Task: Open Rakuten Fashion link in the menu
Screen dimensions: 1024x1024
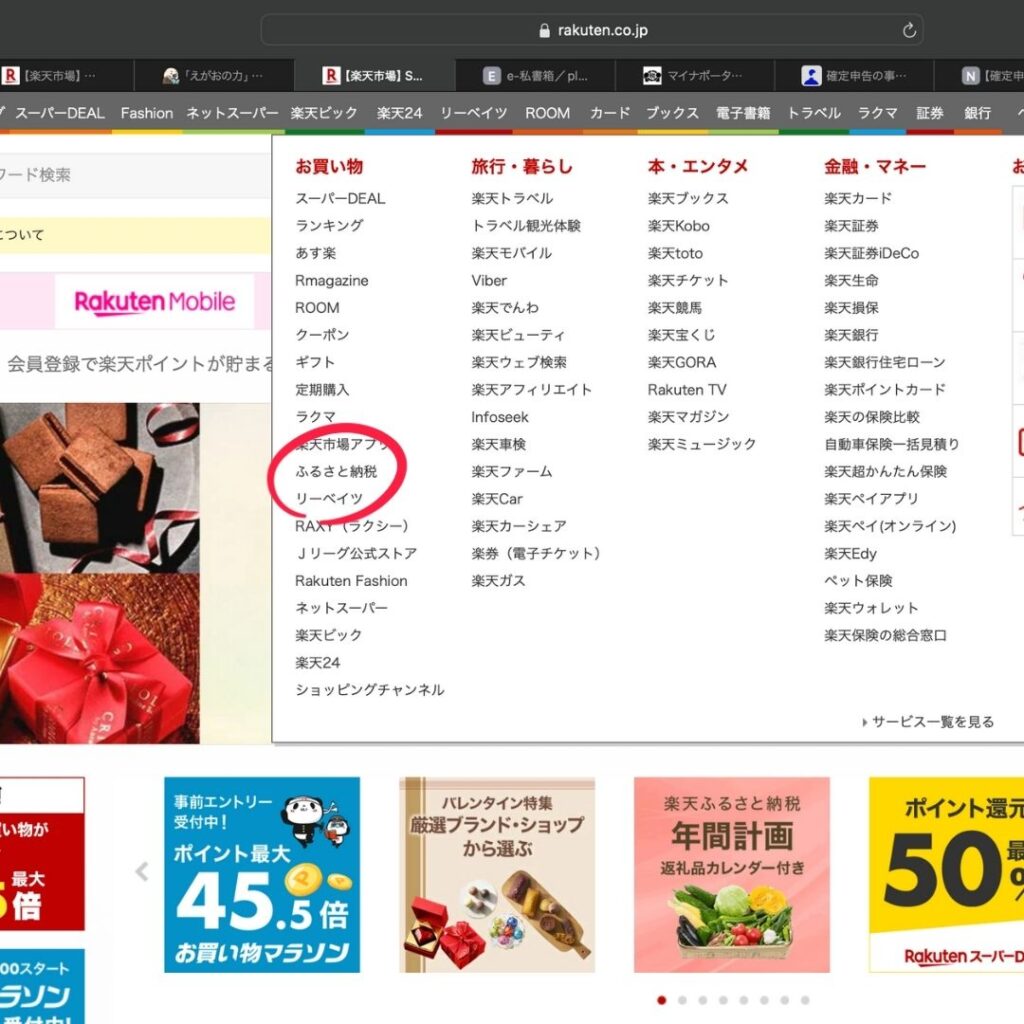Action: pyautogui.click(x=351, y=581)
